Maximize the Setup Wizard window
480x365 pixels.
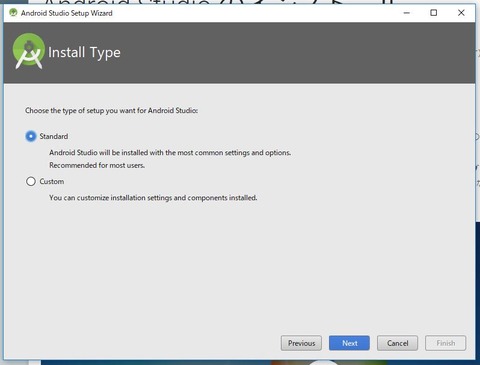tap(434, 13)
